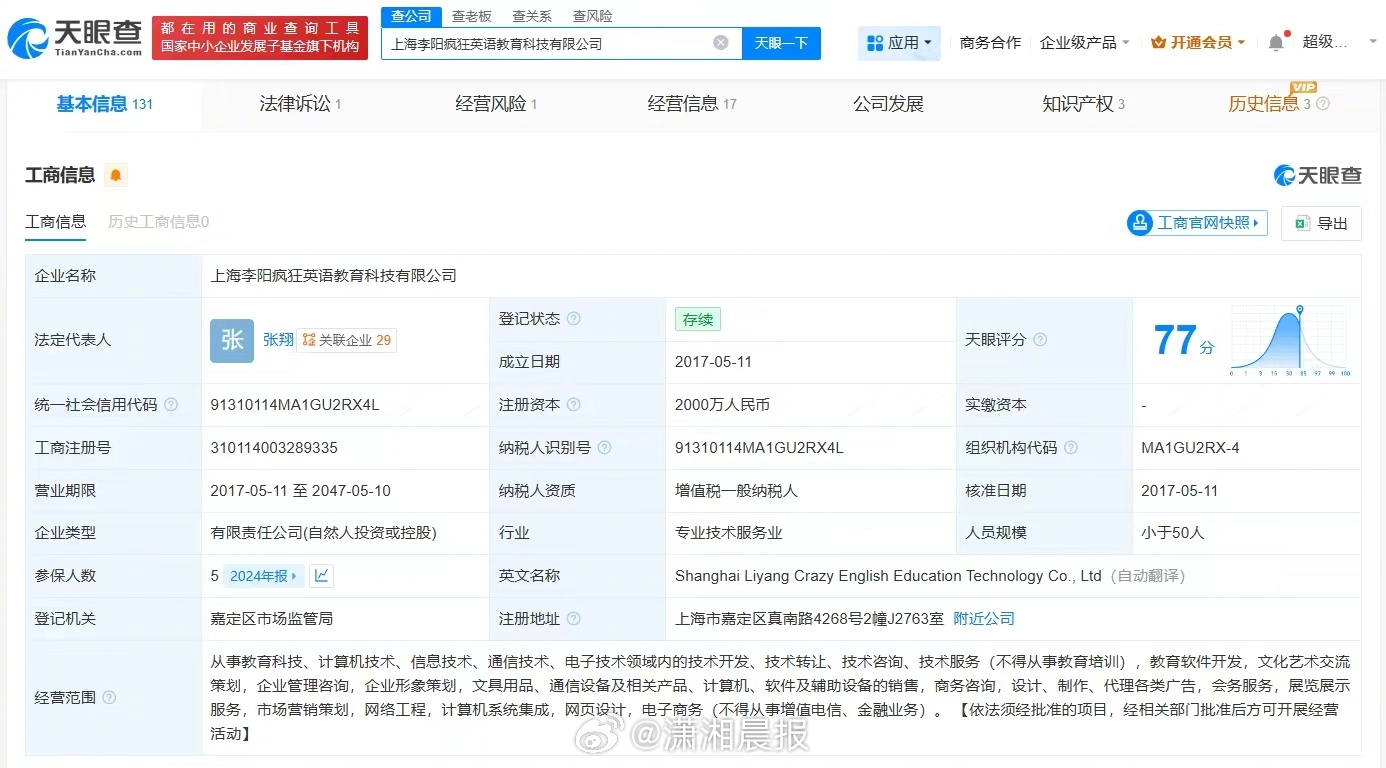Switch to the 知识产权 tab

tap(1082, 104)
